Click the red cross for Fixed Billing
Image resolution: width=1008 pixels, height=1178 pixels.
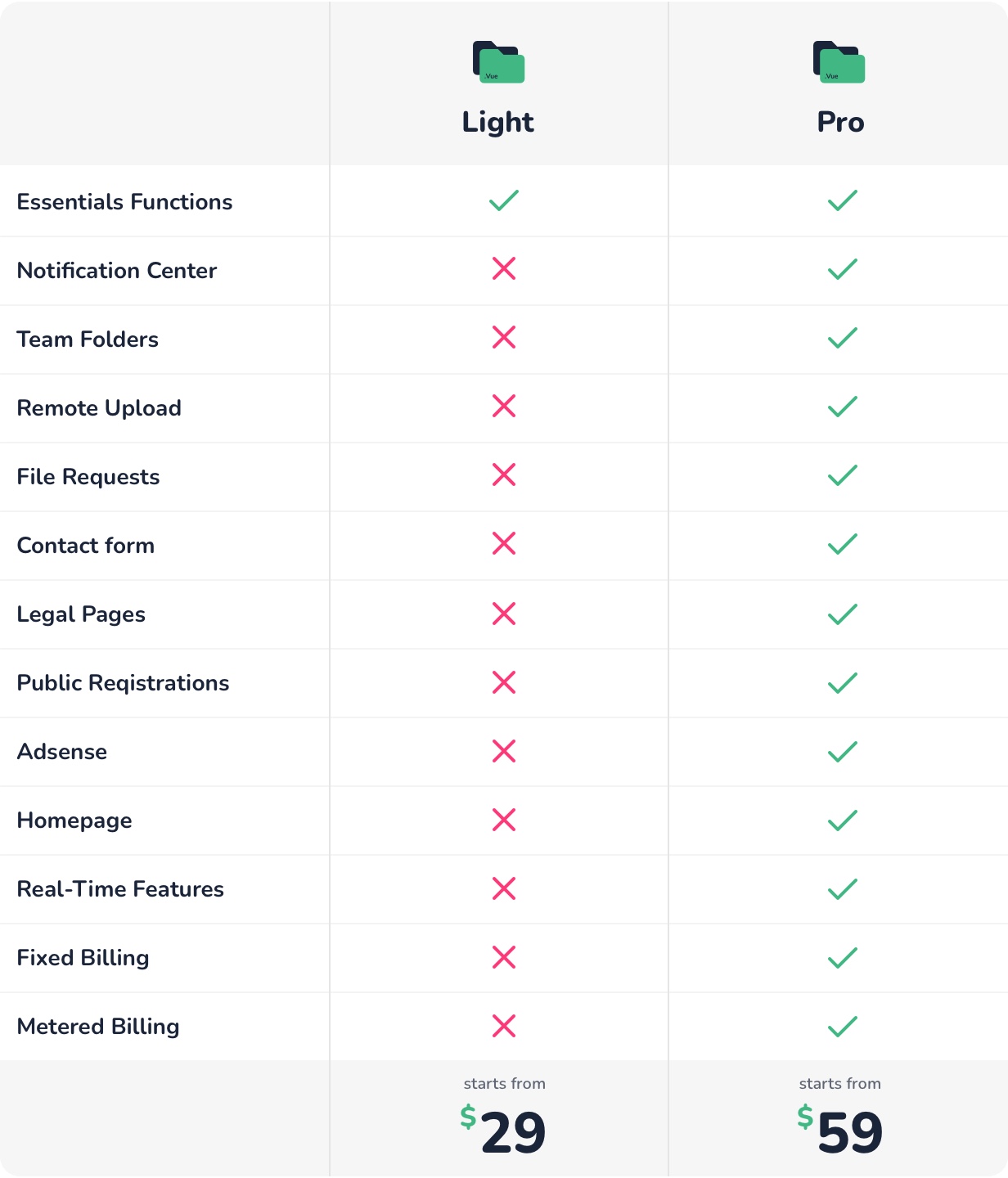click(504, 957)
